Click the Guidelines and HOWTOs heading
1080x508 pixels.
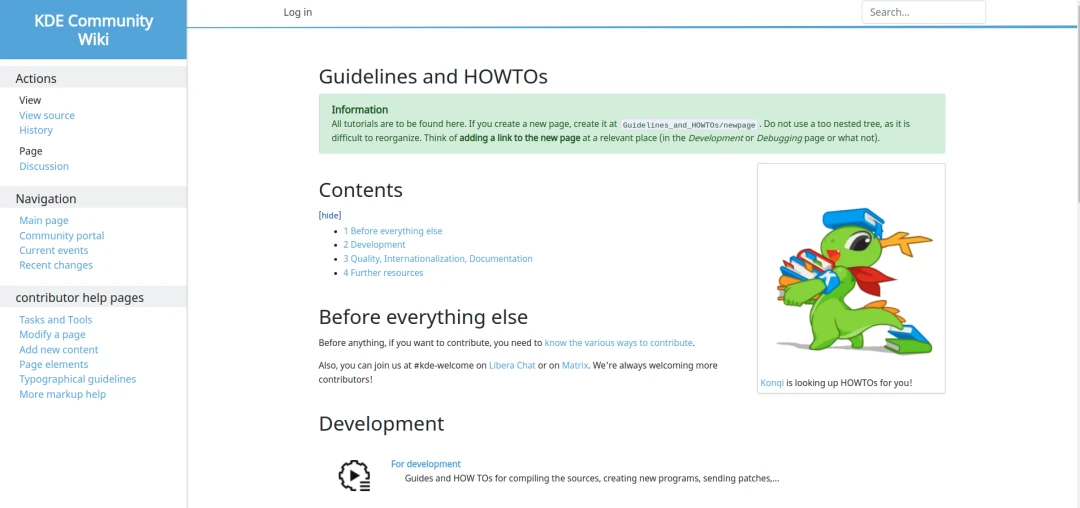[x=433, y=76]
